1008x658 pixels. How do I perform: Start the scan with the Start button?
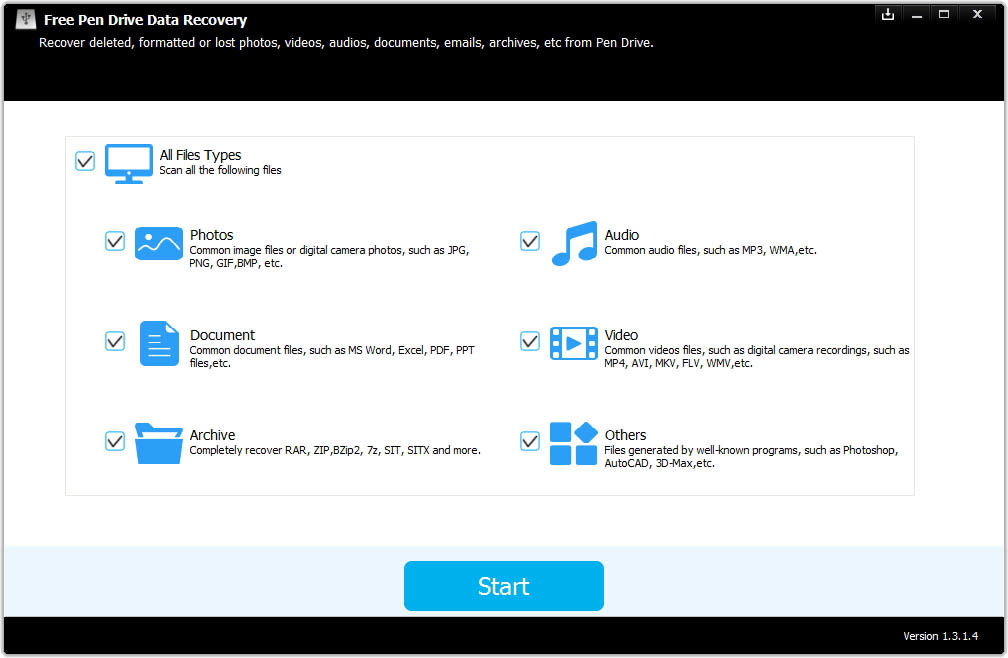coord(503,586)
